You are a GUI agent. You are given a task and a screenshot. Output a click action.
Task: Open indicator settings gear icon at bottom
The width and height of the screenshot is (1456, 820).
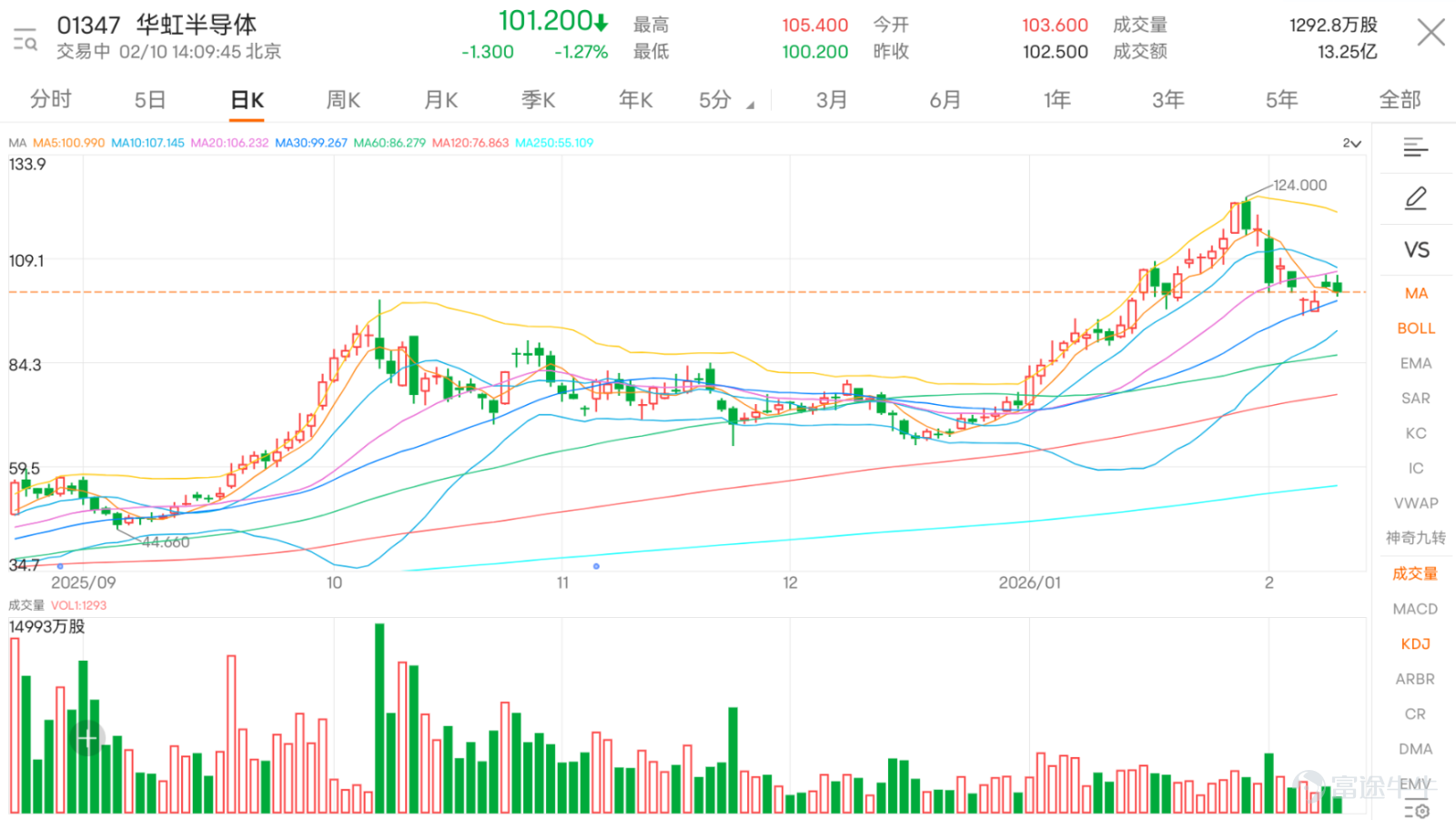click(x=1417, y=809)
